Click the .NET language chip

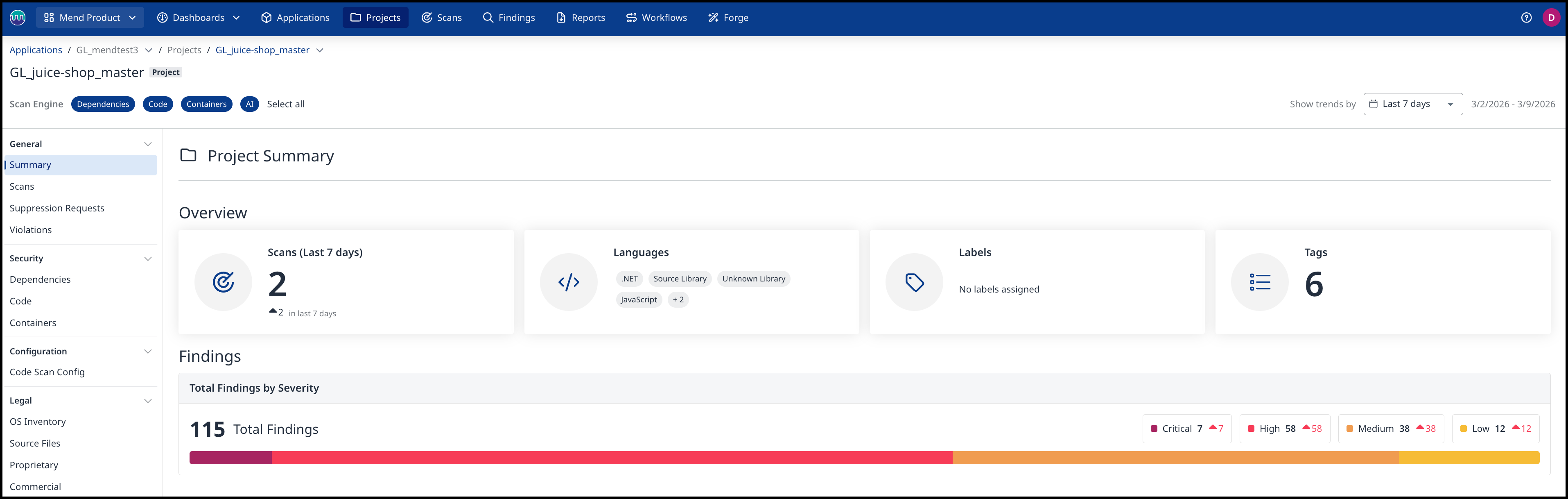pyautogui.click(x=629, y=279)
